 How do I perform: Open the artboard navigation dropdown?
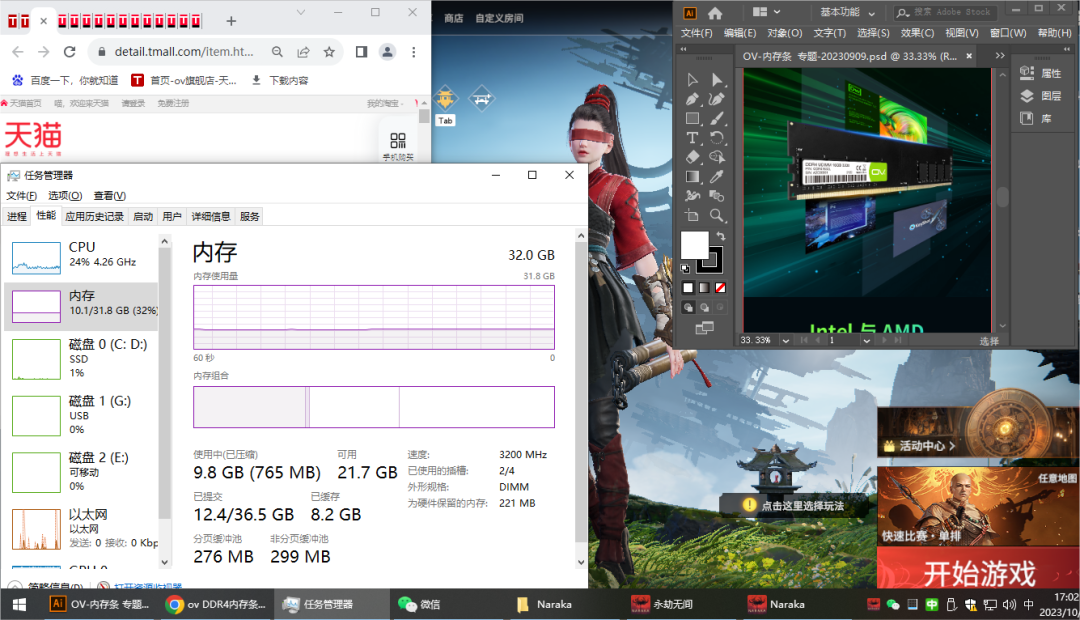pyautogui.click(x=867, y=340)
